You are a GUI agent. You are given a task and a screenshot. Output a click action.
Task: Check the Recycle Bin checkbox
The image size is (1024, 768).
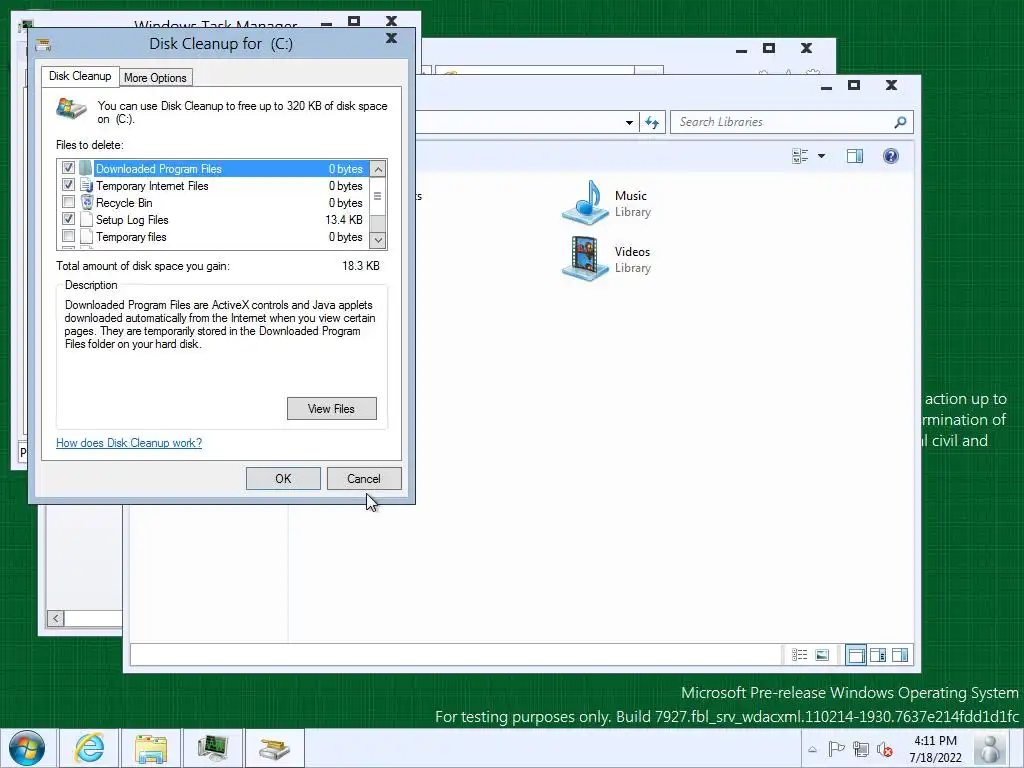pyautogui.click(x=68, y=202)
